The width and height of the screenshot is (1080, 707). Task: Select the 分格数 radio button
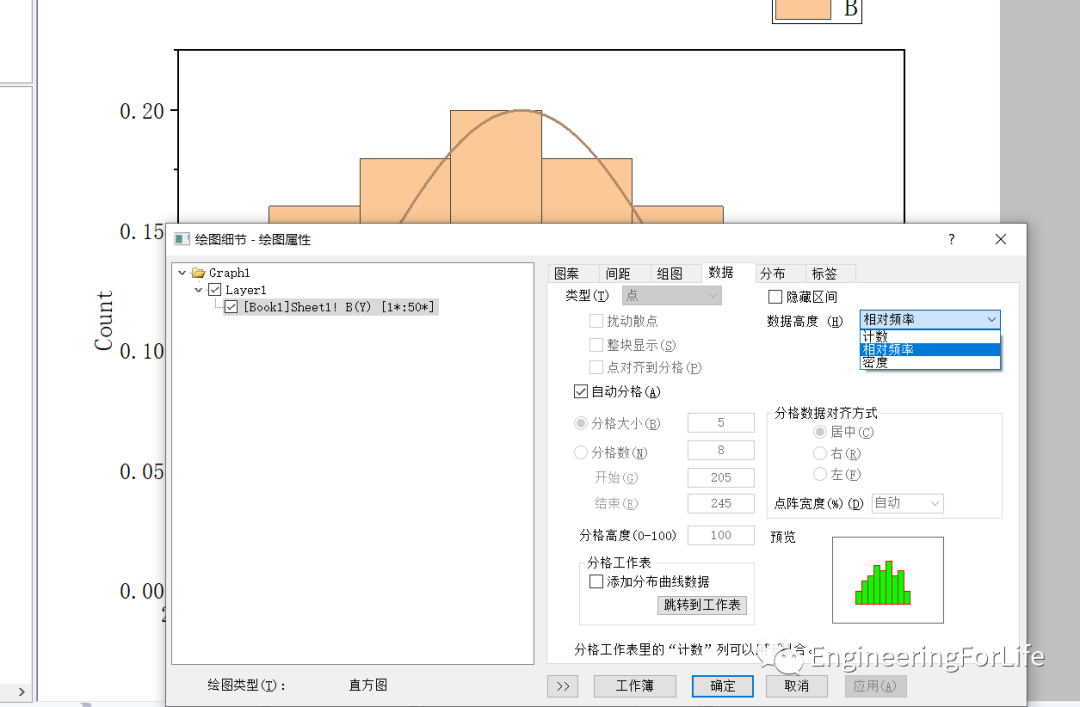(x=581, y=452)
